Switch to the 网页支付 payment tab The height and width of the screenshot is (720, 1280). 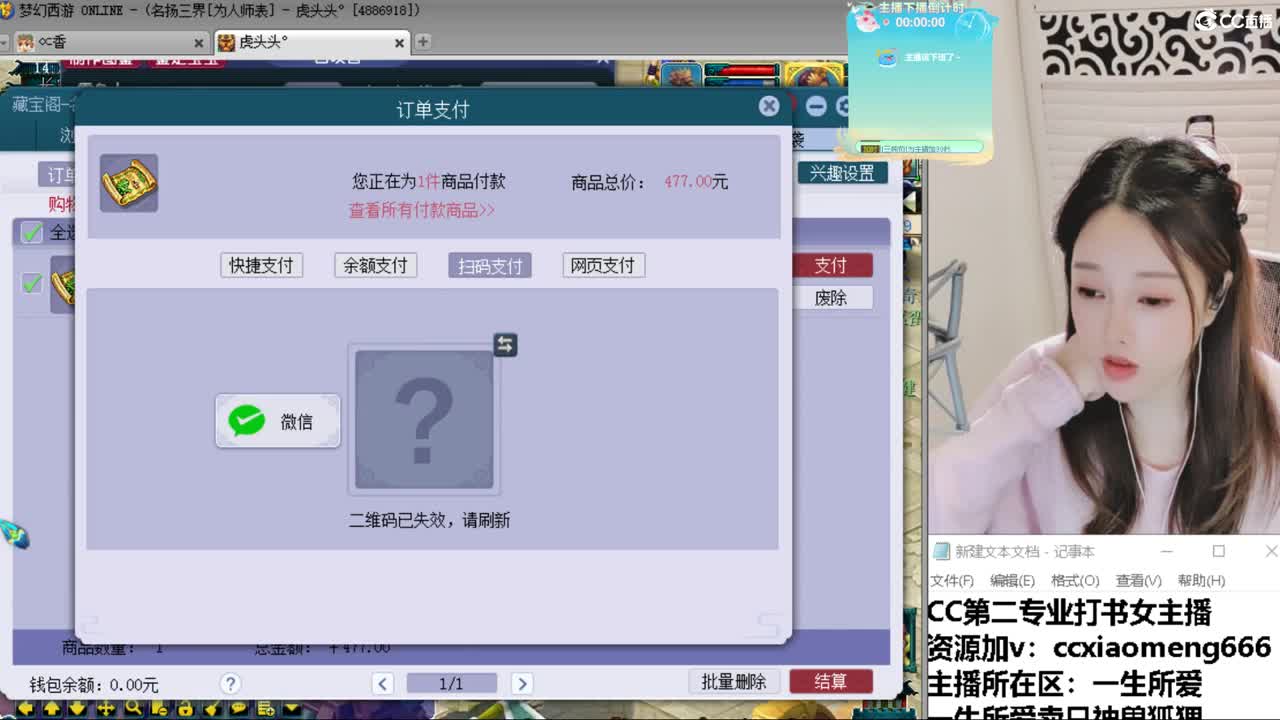(603, 265)
